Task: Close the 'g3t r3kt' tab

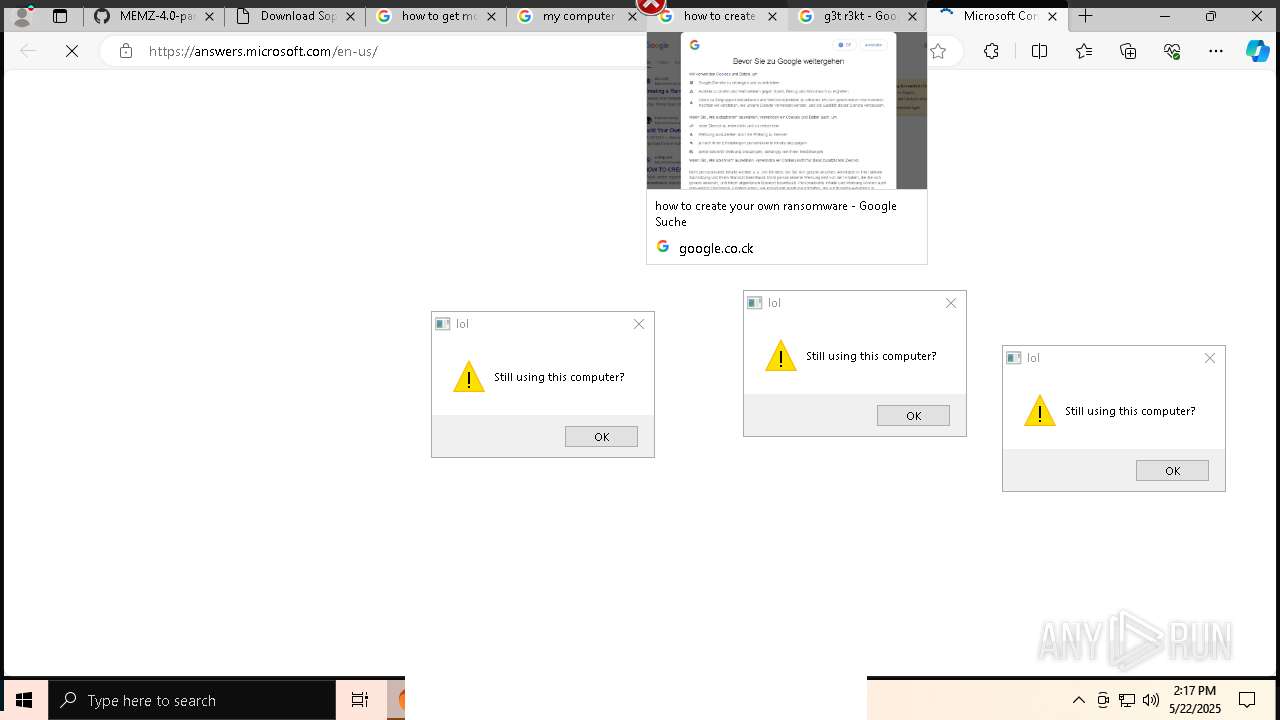Action: 912,16
